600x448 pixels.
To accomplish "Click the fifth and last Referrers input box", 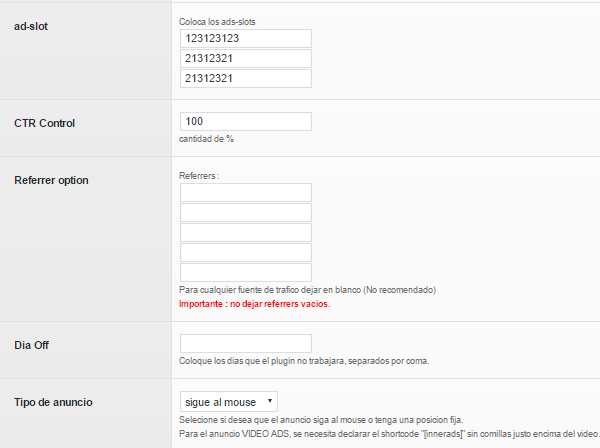I will [x=246, y=272].
